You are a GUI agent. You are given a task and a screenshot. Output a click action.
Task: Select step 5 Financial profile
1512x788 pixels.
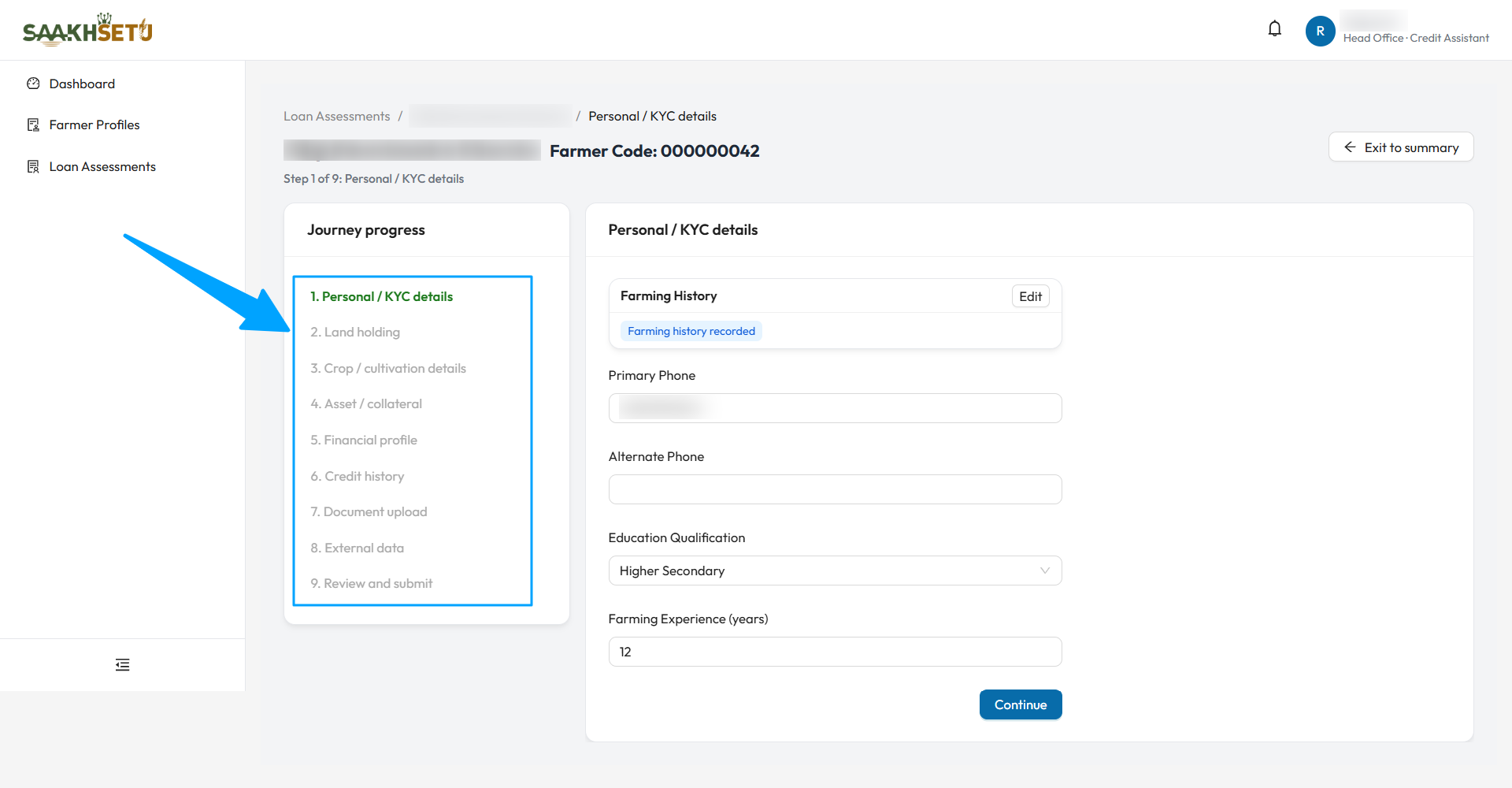pyautogui.click(x=364, y=440)
